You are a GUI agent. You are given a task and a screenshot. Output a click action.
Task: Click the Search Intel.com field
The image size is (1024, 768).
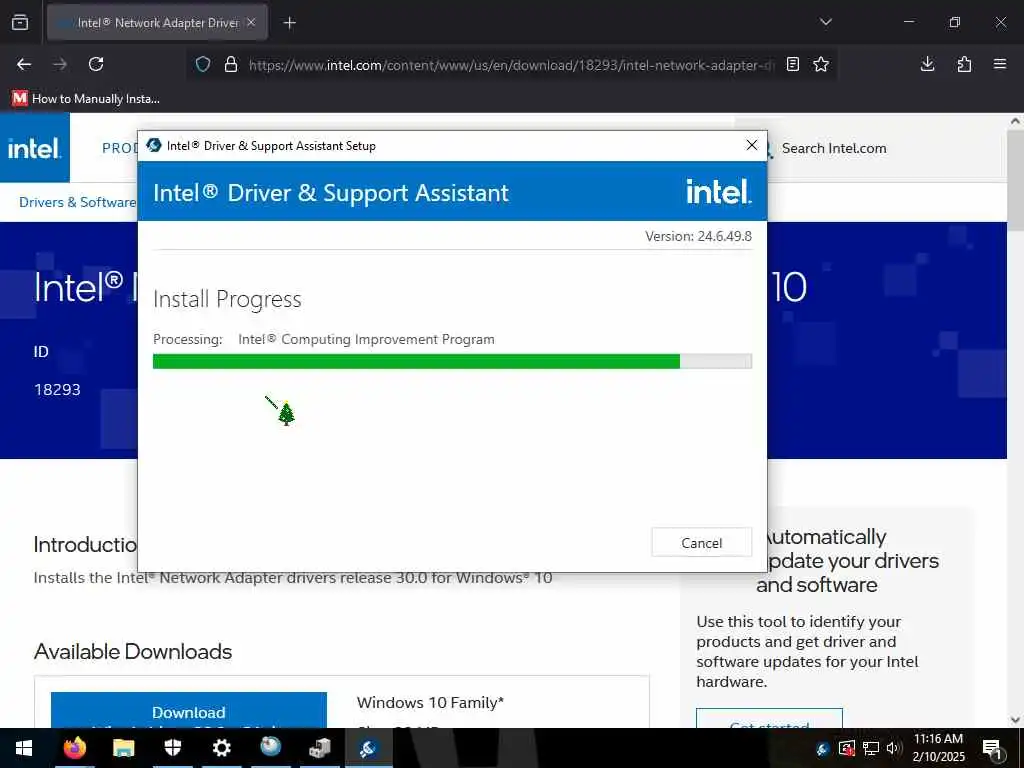pyautogui.click(x=834, y=148)
